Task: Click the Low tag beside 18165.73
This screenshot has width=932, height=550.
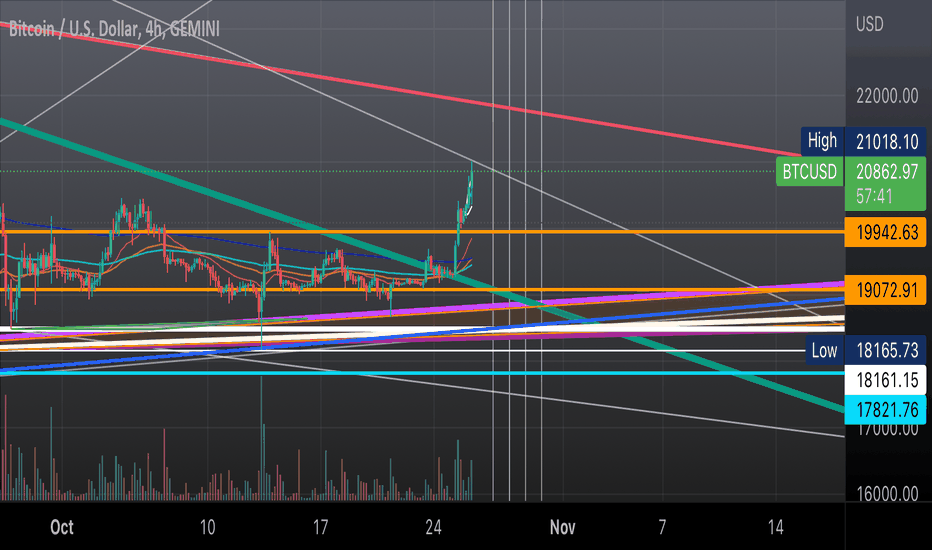Action: [824, 350]
